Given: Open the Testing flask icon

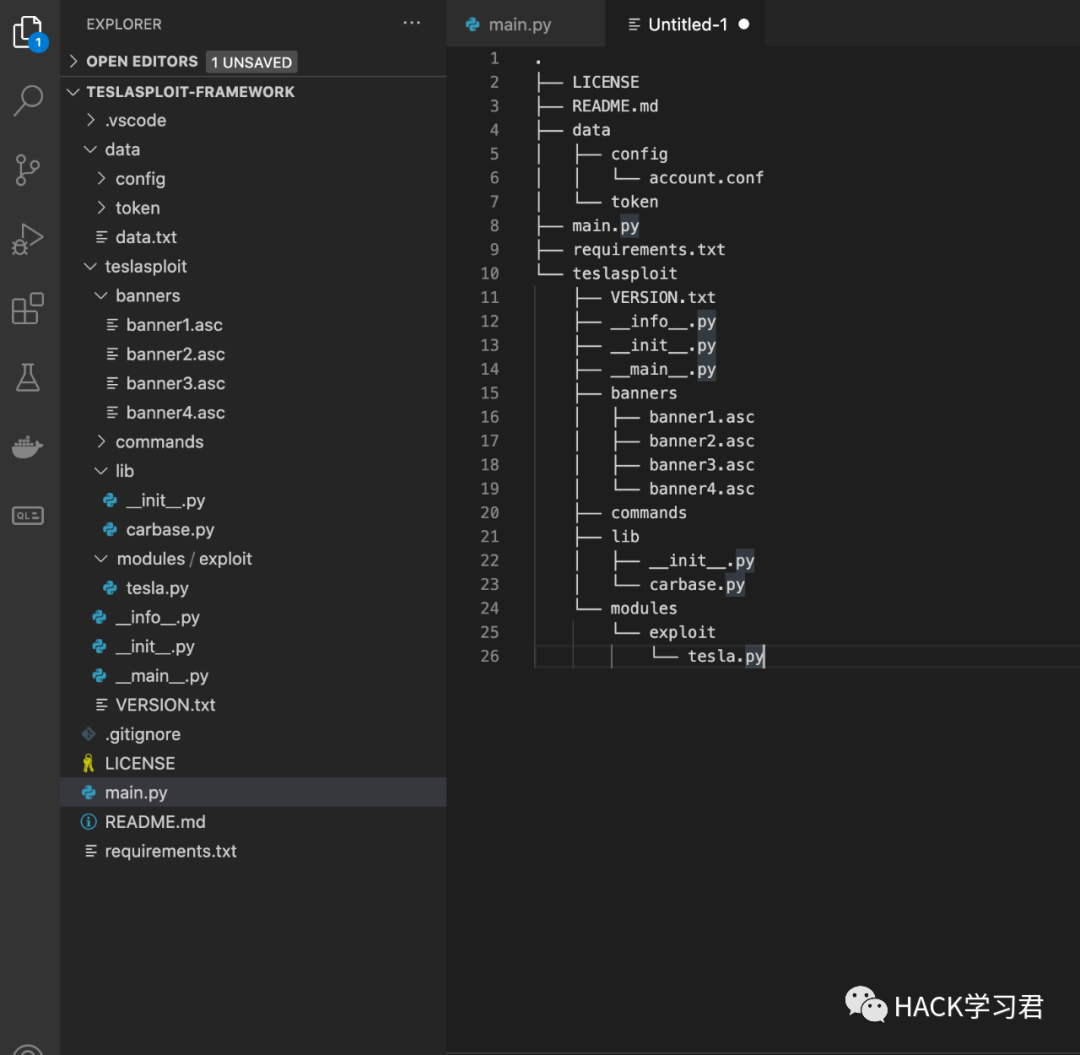Looking at the screenshot, I should tap(28, 377).
